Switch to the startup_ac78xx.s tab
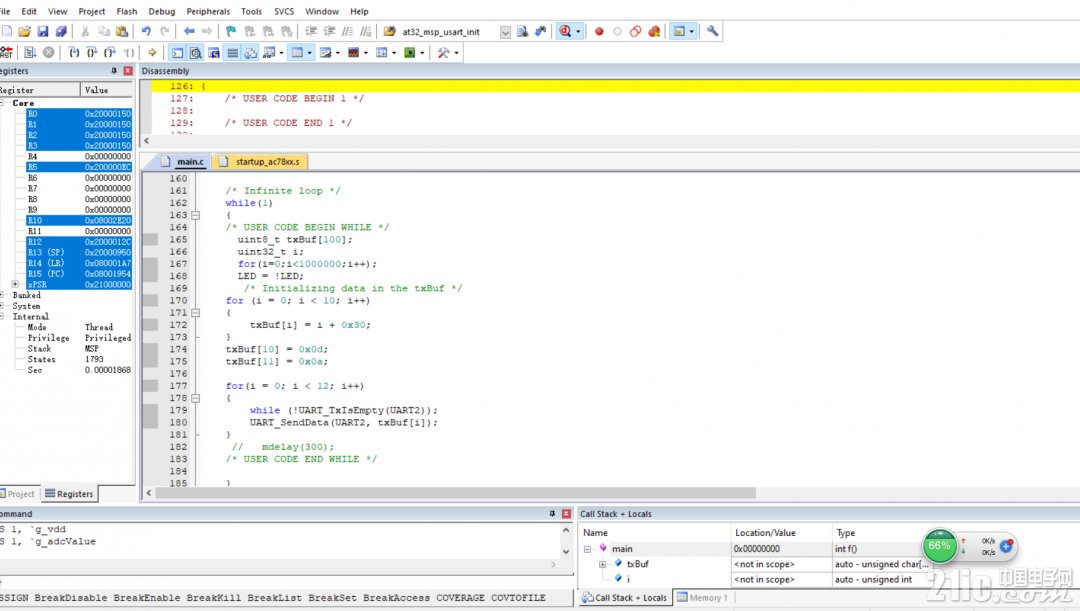The width and height of the screenshot is (1080, 611). [x=260, y=161]
